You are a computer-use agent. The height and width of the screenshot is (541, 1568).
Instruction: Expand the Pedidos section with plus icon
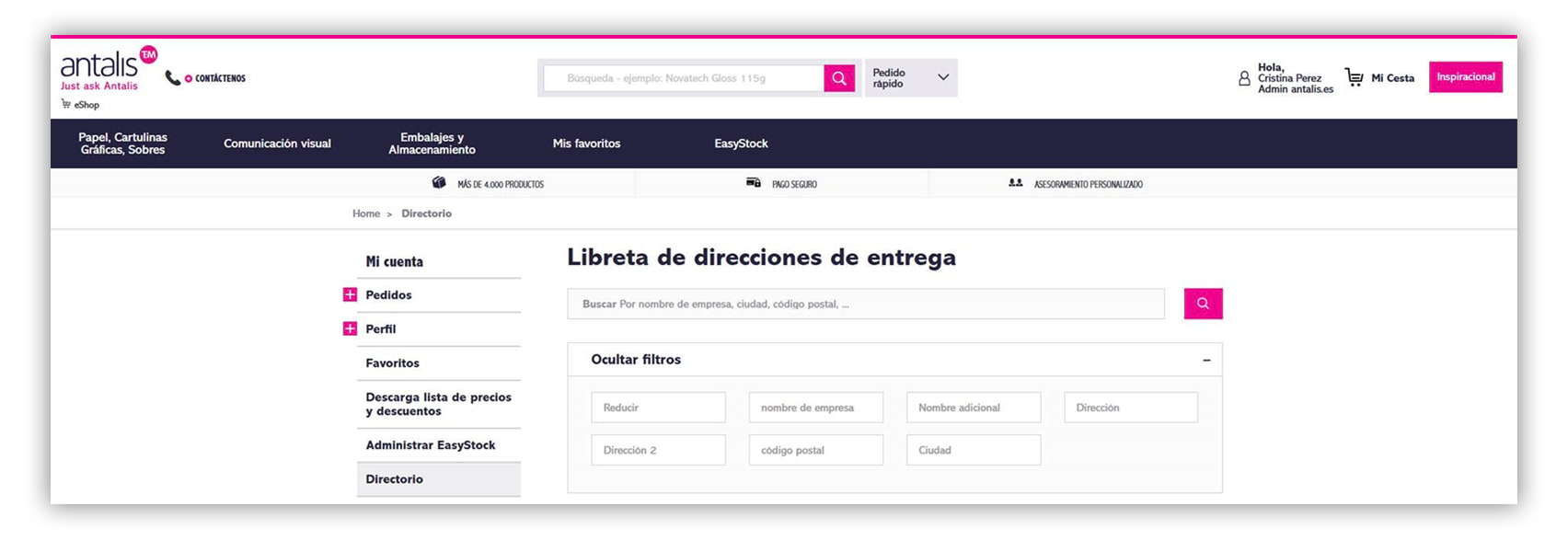350,295
